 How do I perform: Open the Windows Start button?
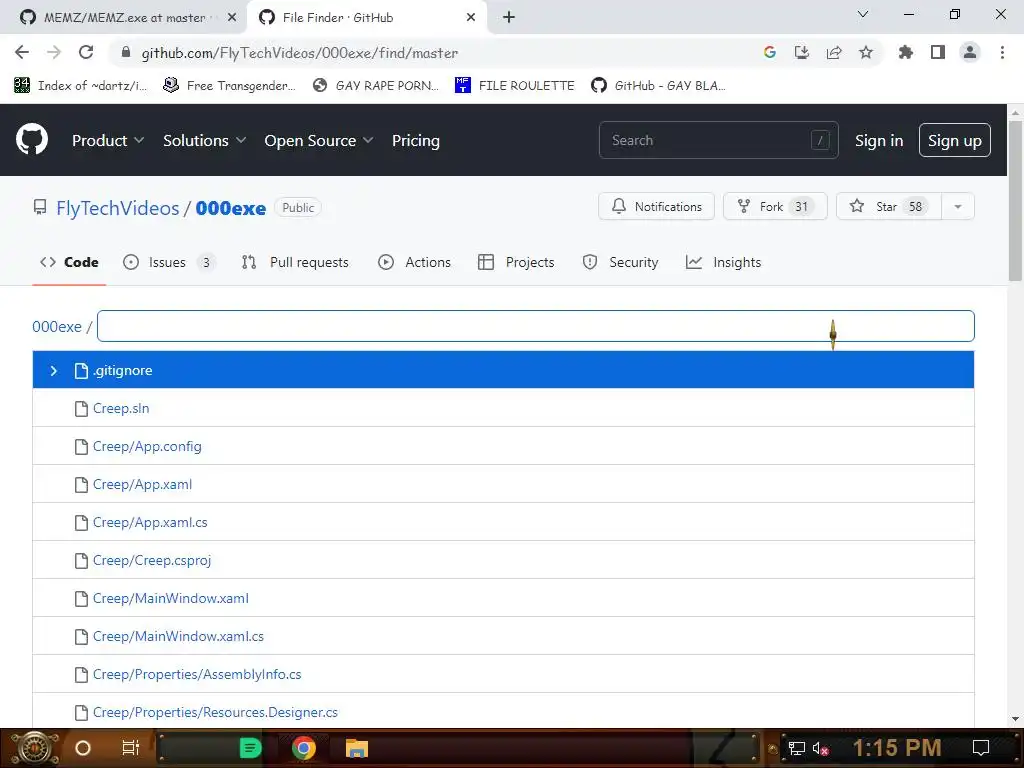pyautogui.click(x=35, y=748)
